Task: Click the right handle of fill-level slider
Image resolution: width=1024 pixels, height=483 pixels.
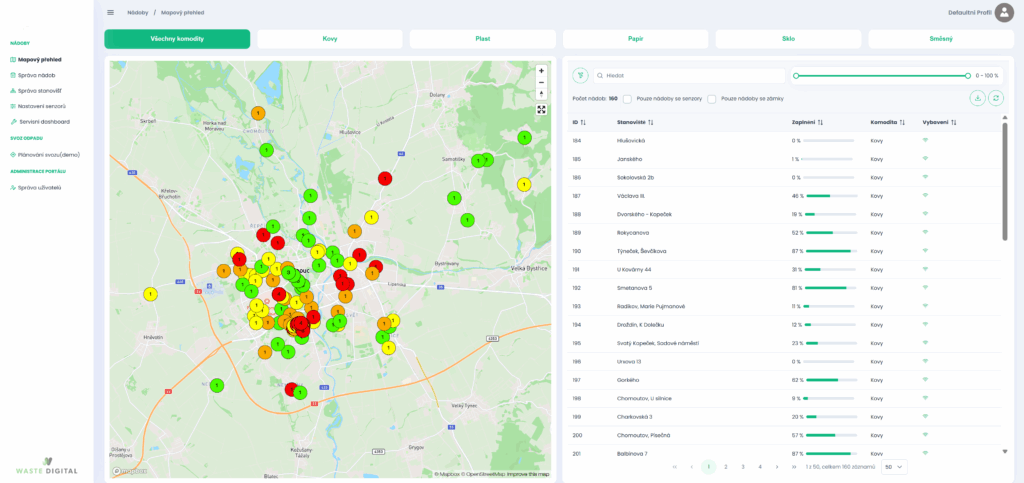Action: pyautogui.click(x=968, y=75)
